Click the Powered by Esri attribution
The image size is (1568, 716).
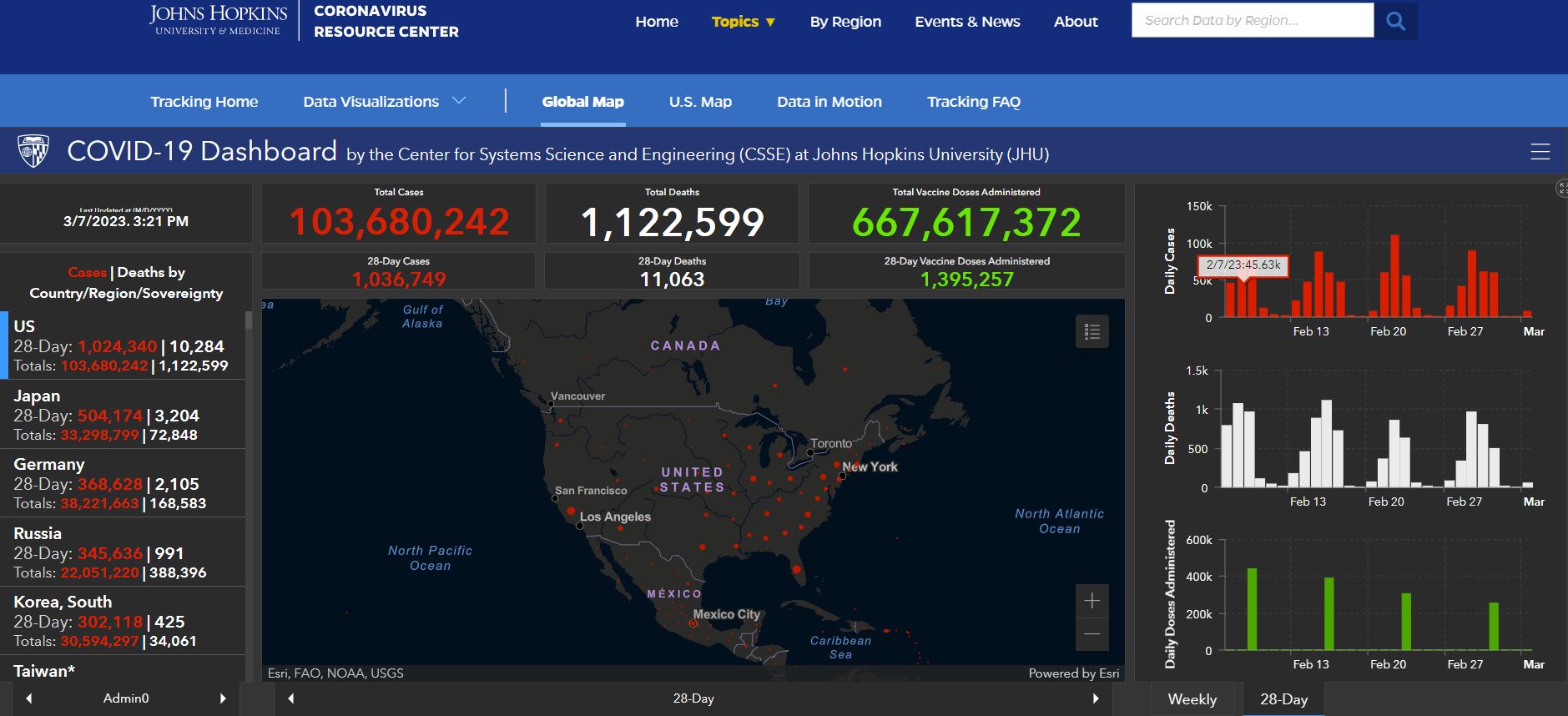click(1074, 673)
